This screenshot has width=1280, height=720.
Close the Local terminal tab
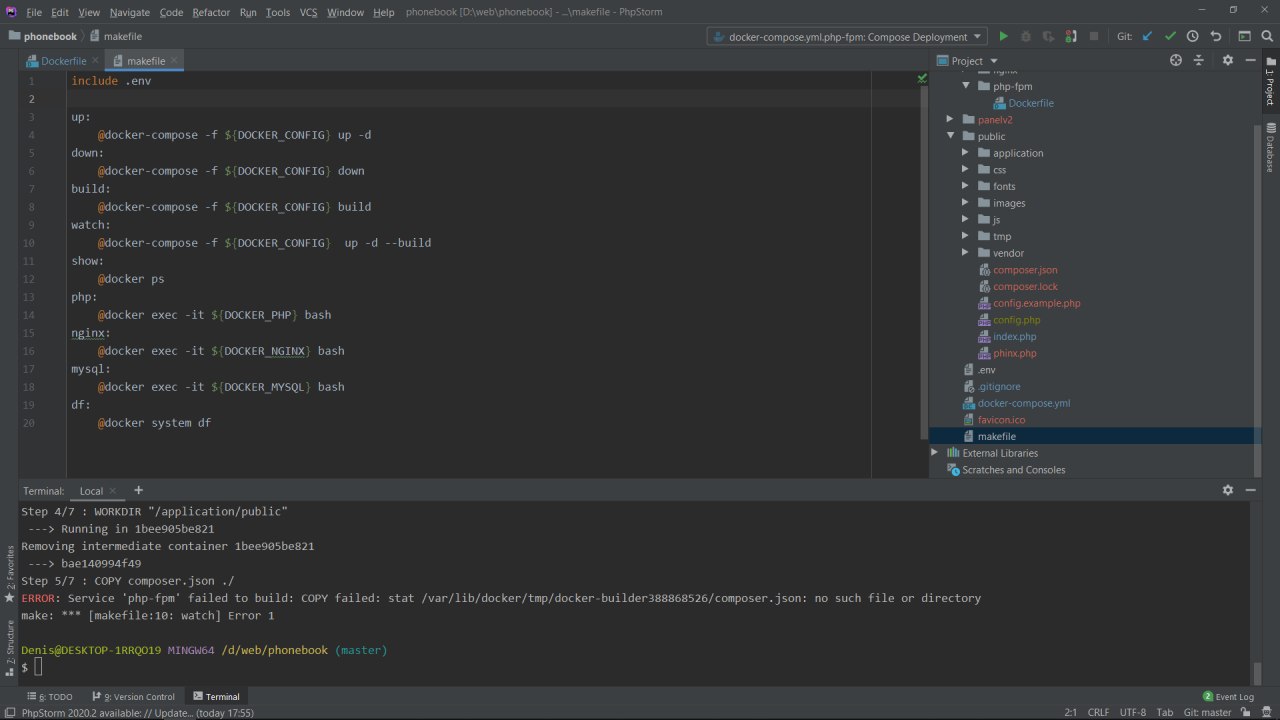[113, 491]
